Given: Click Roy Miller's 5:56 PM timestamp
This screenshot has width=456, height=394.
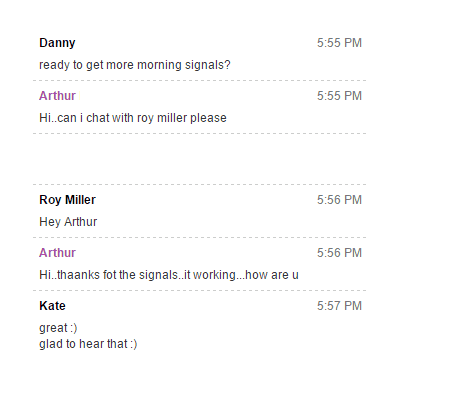Looking at the screenshot, I should 339,200.
